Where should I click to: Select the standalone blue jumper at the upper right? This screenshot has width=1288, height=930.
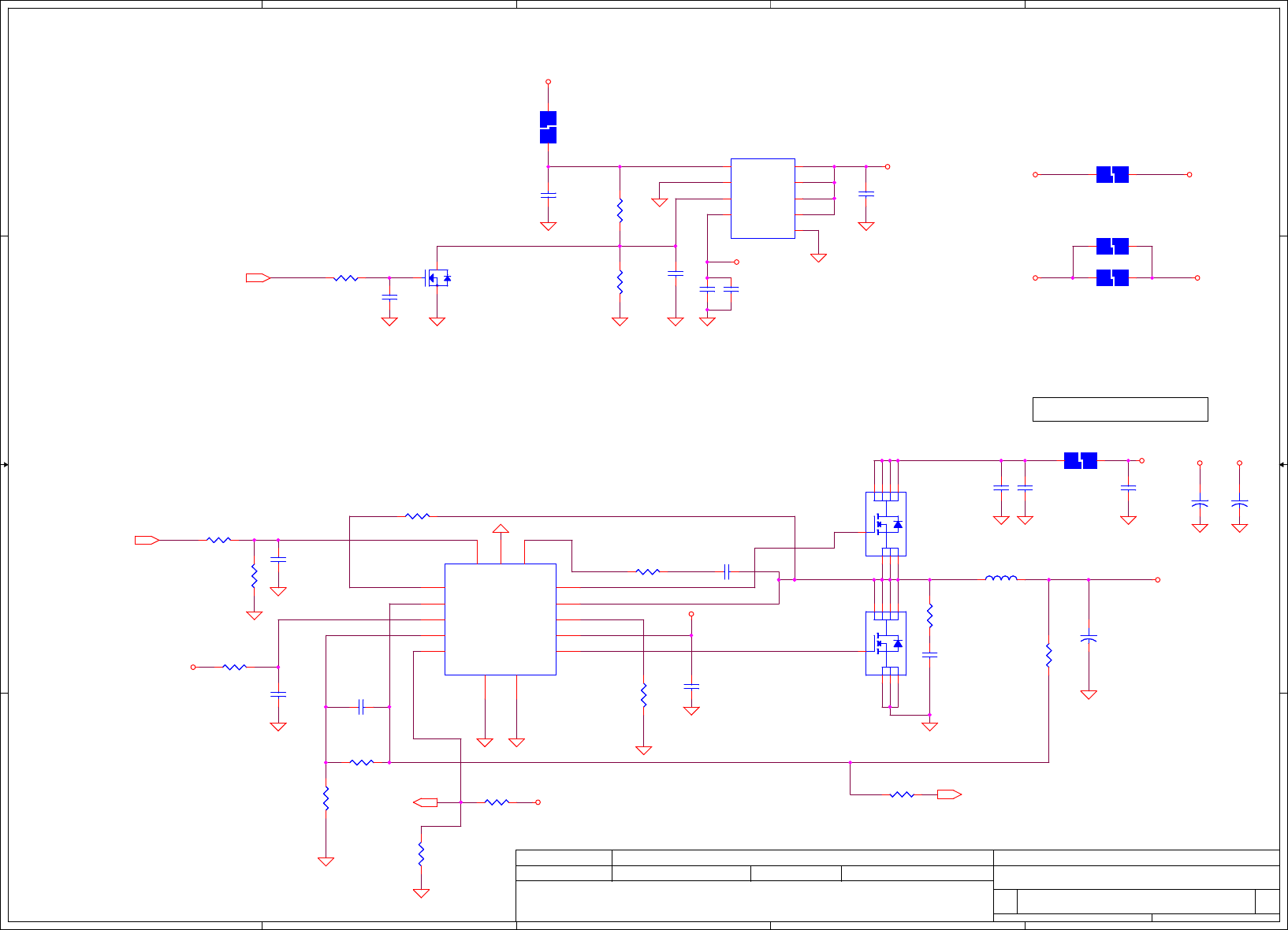1112,175
